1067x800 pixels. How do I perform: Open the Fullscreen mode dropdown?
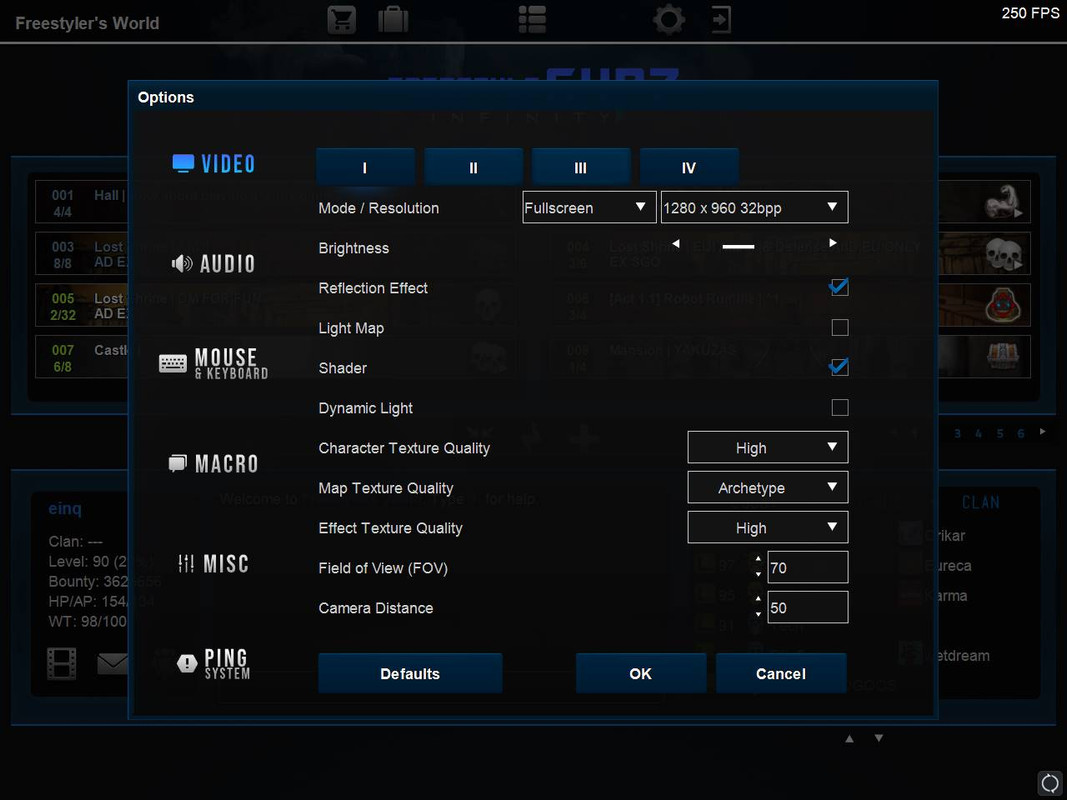(589, 207)
